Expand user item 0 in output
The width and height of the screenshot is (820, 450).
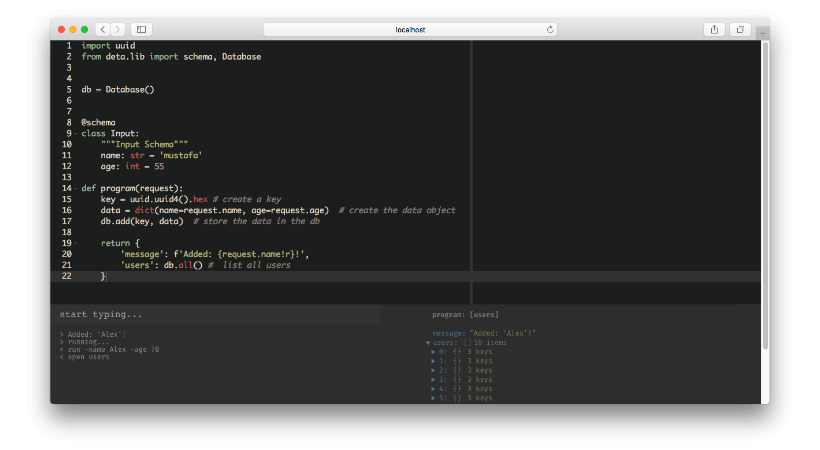[433, 352]
